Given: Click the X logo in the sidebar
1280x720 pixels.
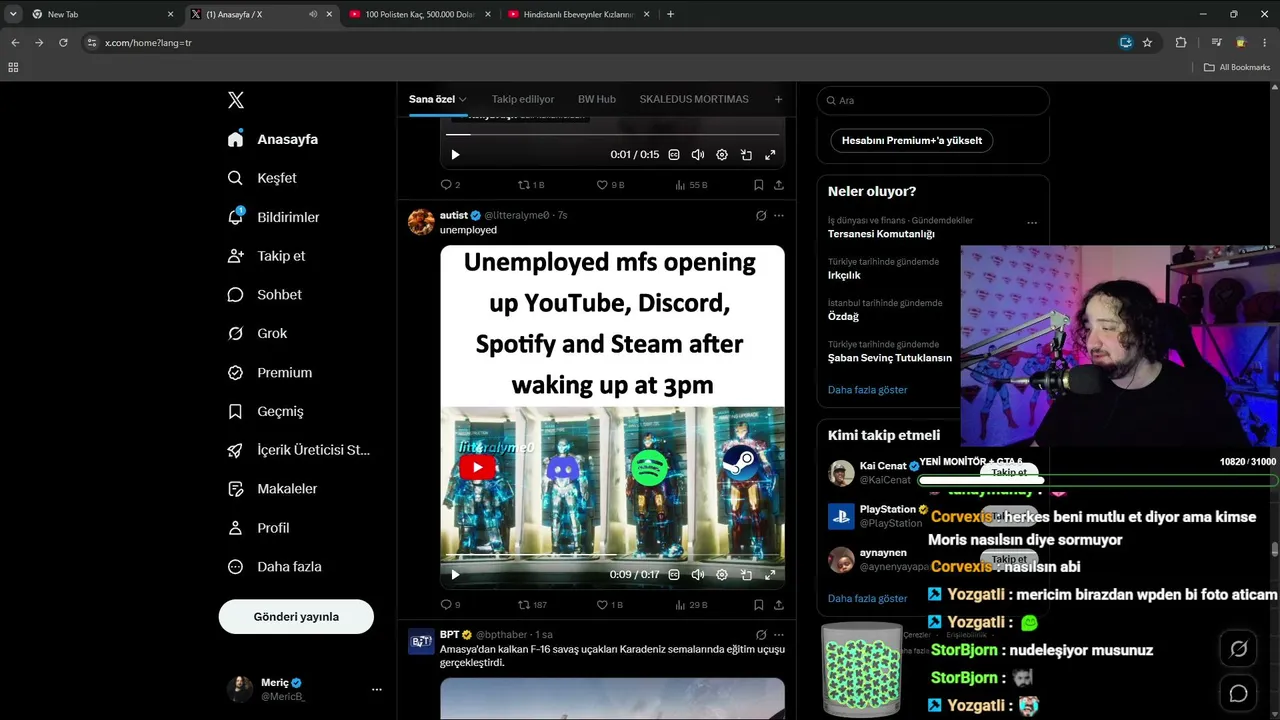Looking at the screenshot, I should (236, 100).
